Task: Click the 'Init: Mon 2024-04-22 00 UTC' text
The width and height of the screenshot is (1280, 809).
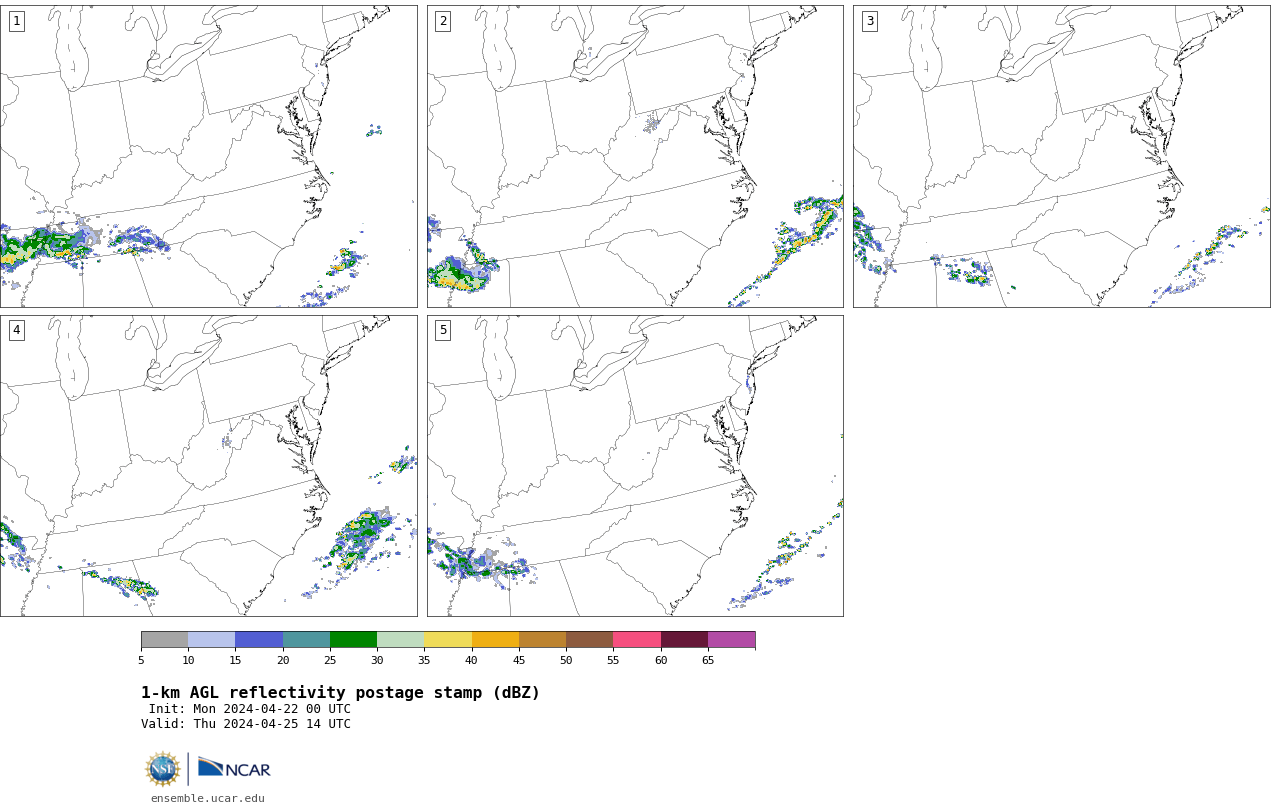Action: tap(250, 709)
